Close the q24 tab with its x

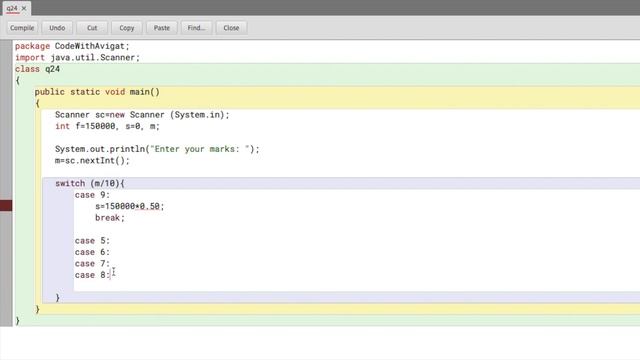[x=24, y=8]
